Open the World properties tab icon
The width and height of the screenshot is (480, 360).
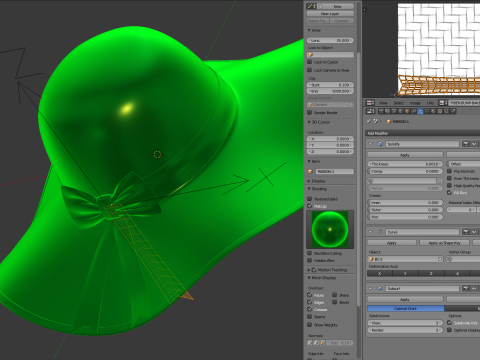point(400,111)
